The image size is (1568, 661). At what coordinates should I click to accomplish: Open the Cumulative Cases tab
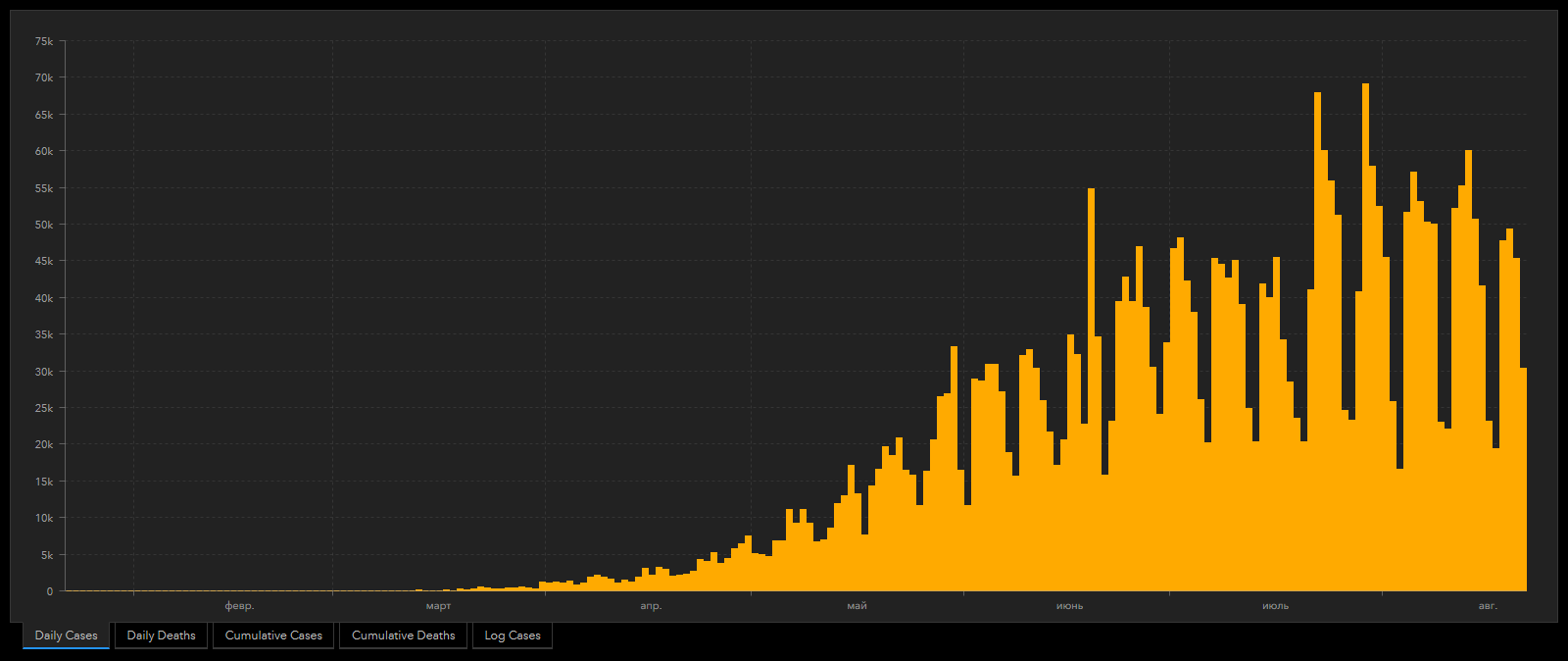[x=273, y=636]
